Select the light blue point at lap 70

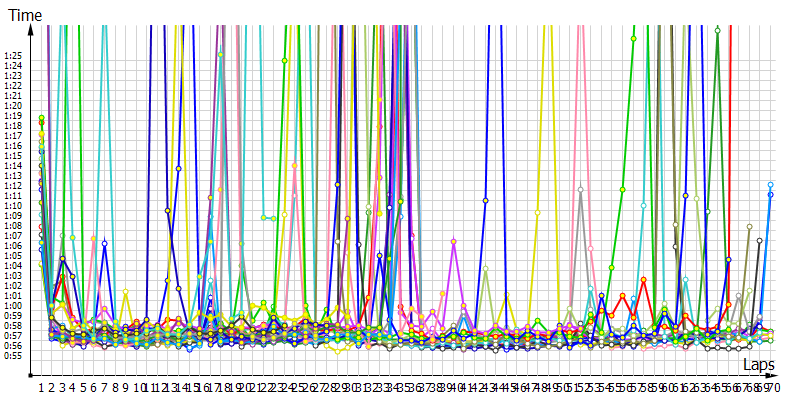click(771, 185)
